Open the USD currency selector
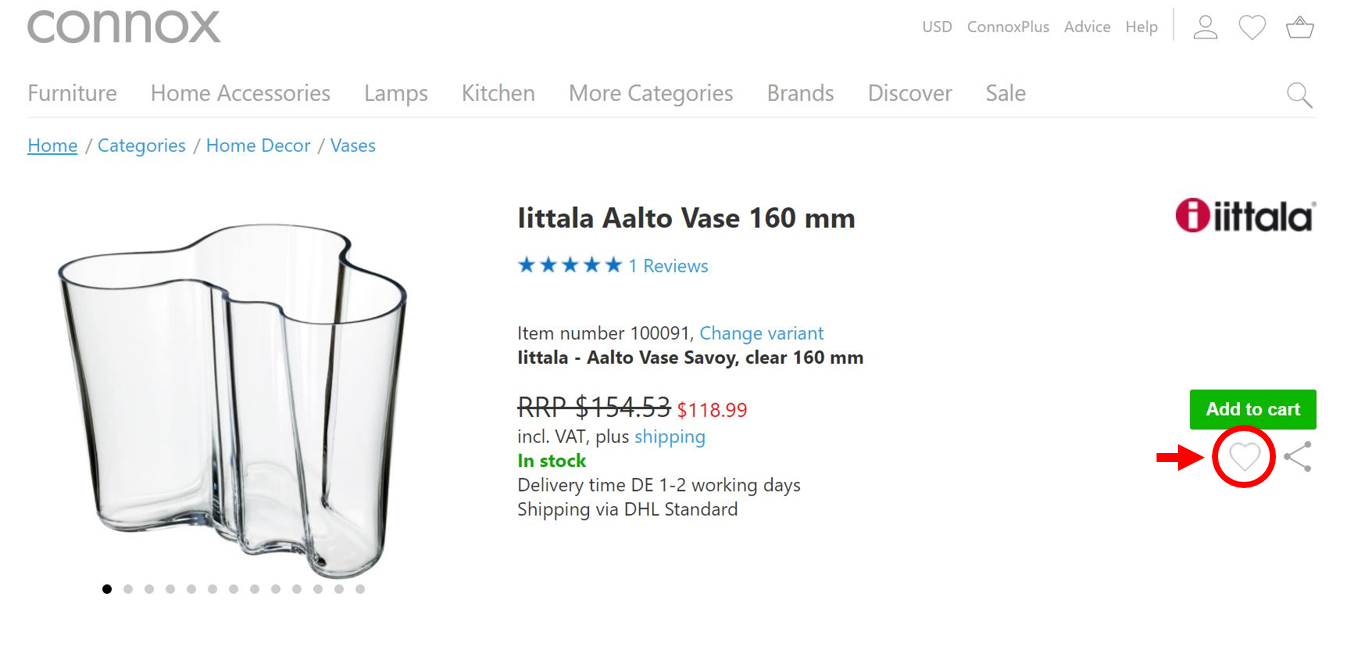Screen dimensions: 1354x647 936,27
